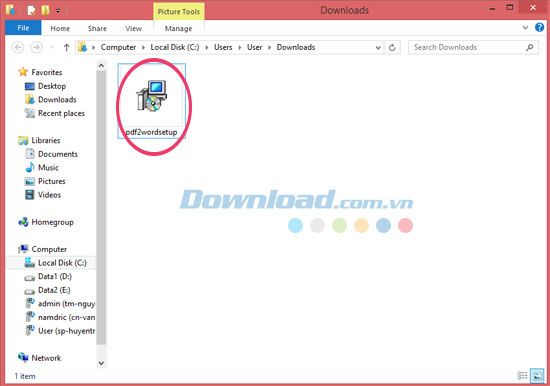Click the navigation pane scrollbar thumb
Screen dimensions: 550x386
101,207
